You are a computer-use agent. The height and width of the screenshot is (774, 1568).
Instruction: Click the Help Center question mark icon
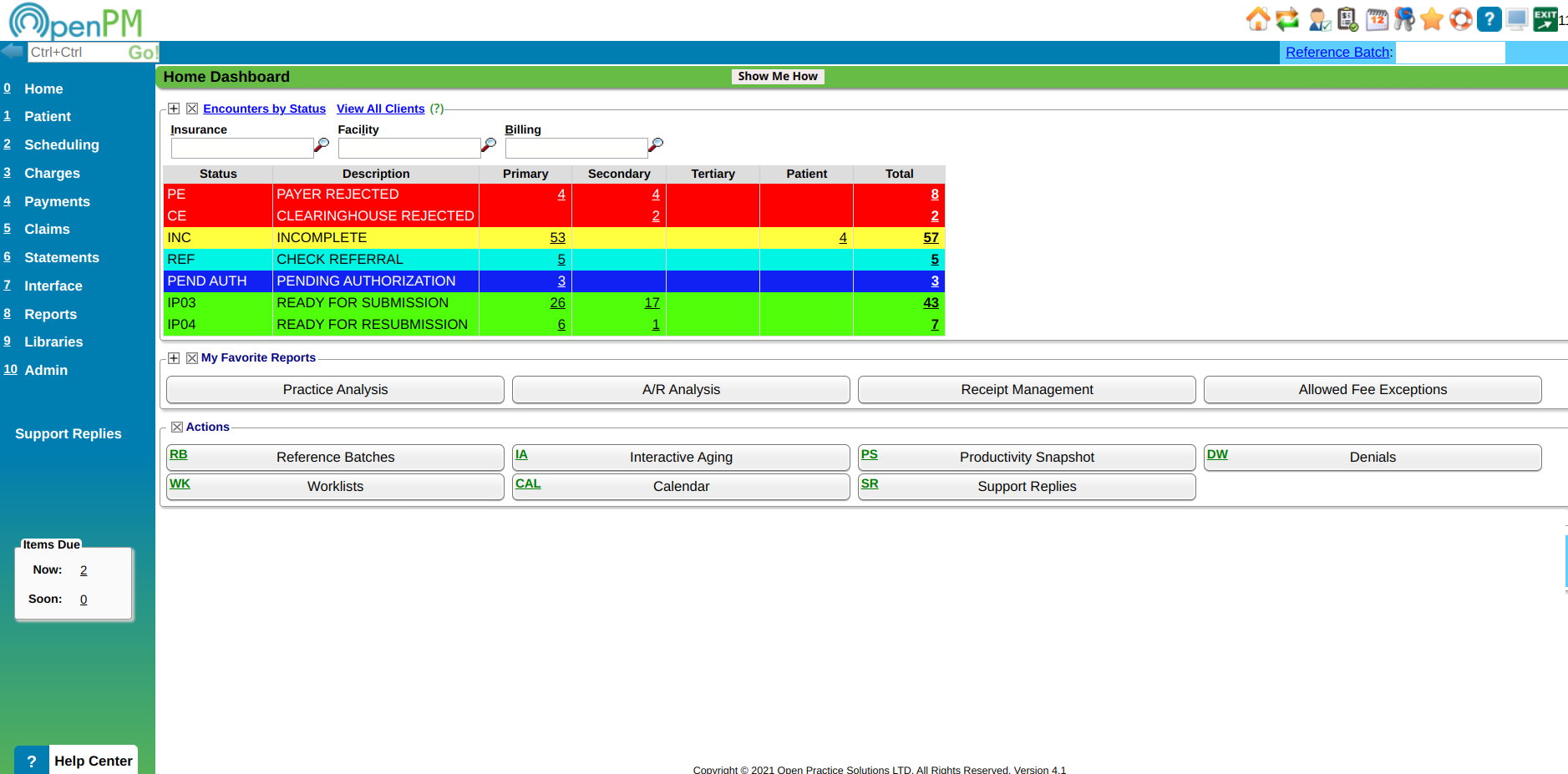click(32, 761)
